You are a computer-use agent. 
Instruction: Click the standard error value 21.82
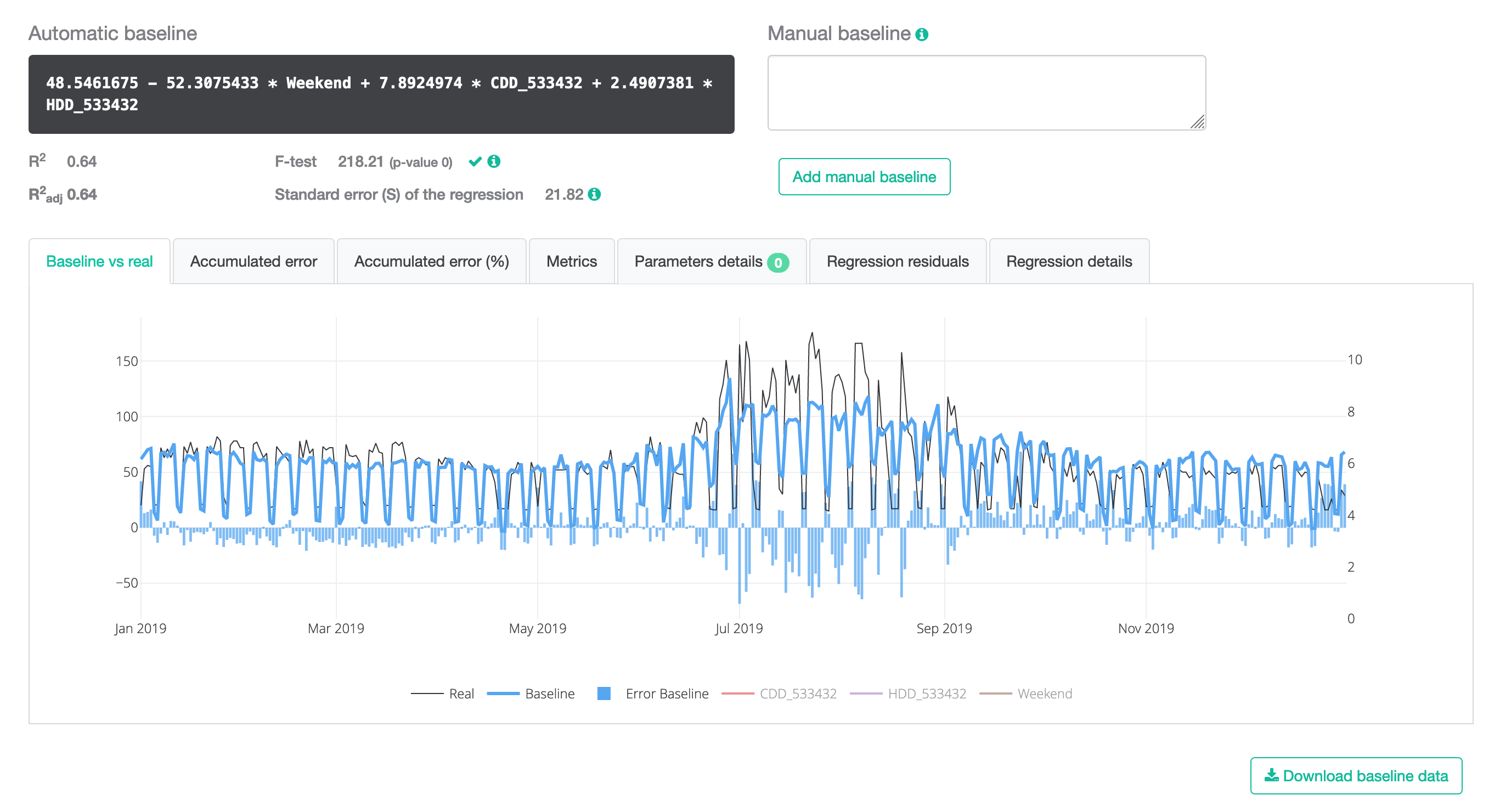tap(563, 194)
